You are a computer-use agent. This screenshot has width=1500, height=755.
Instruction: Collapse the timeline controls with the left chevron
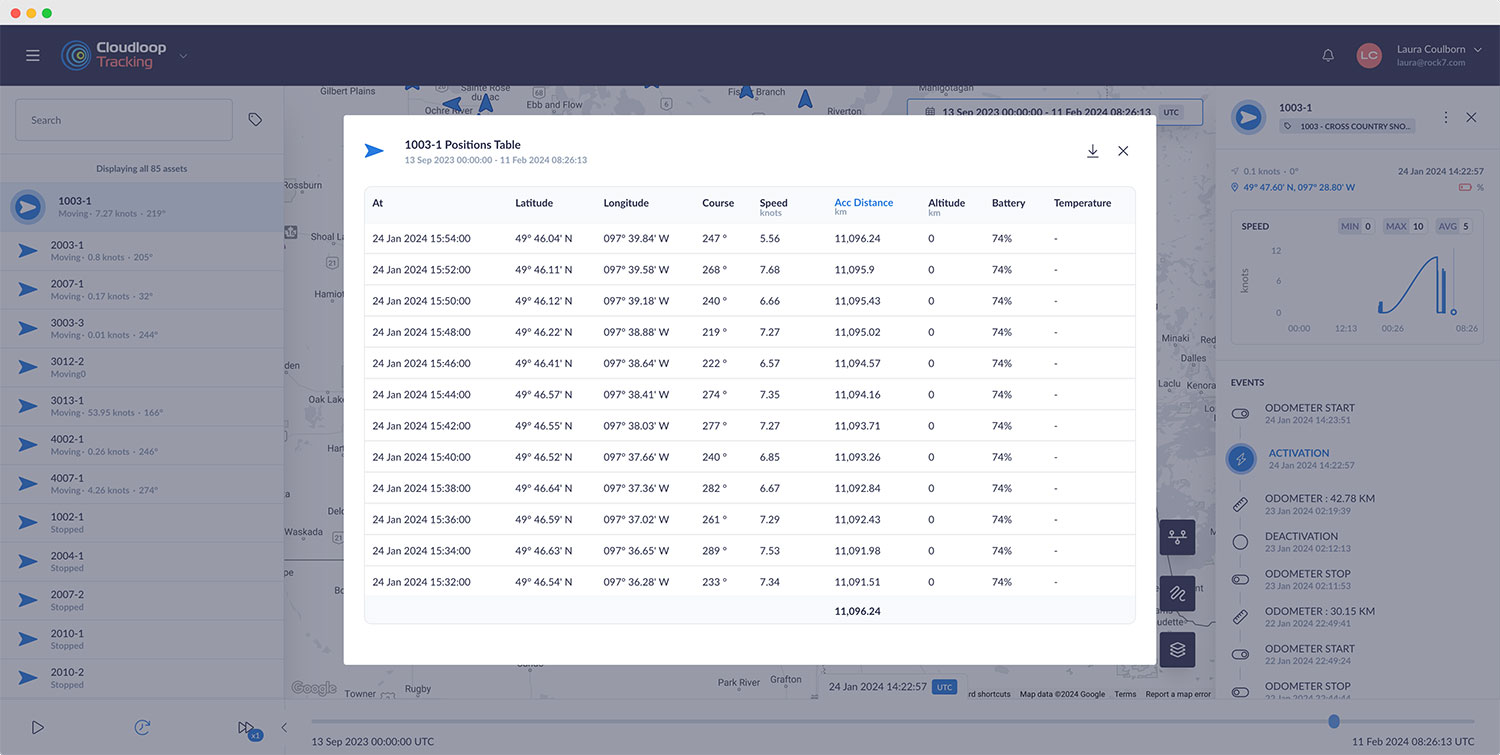tap(283, 727)
